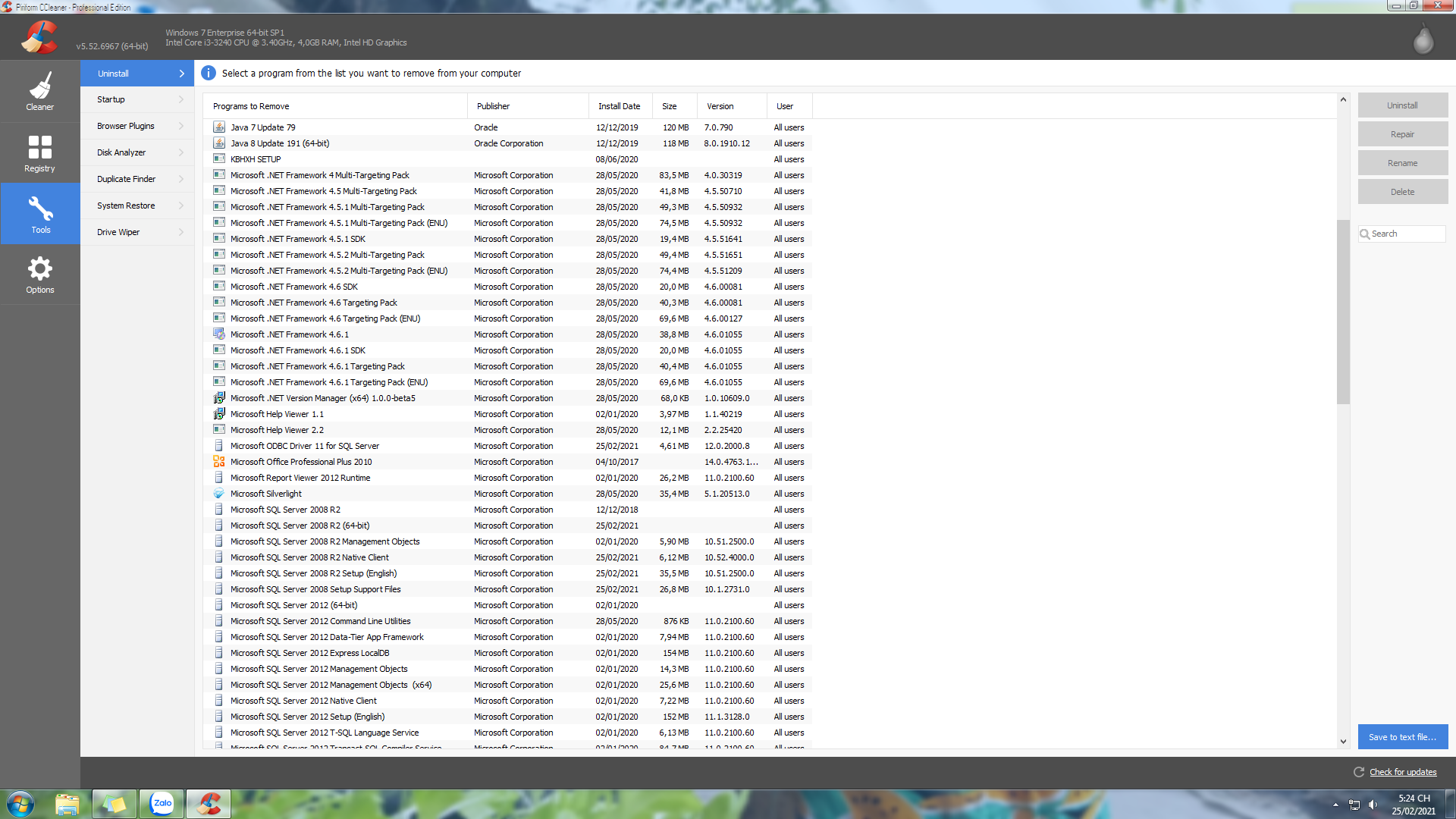This screenshot has width=1456, height=819.
Task: Click Microsoft Office Professional Plus 2010 icon
Action: 219,462
